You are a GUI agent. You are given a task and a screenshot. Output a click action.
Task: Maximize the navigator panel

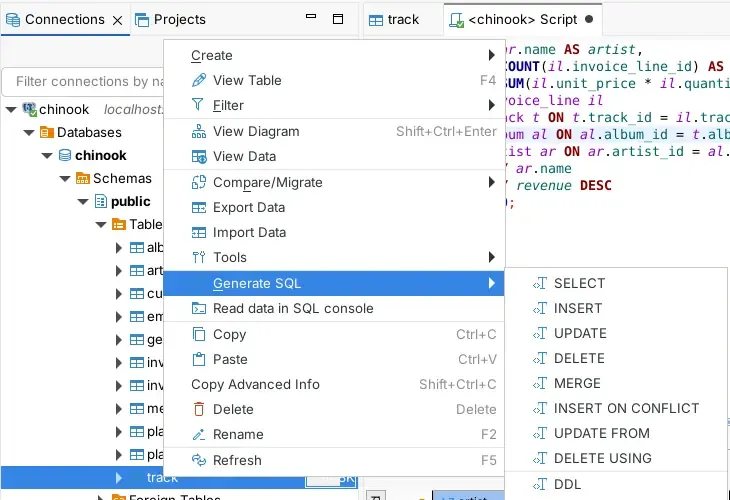click(338, 19)
